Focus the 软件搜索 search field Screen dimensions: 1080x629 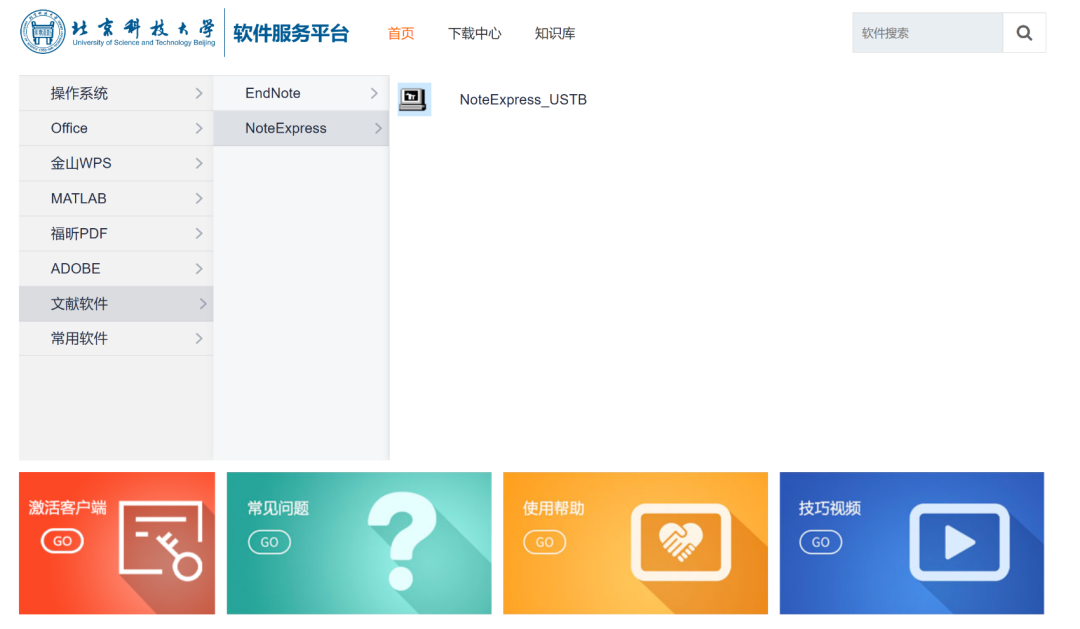coord(927,33)
